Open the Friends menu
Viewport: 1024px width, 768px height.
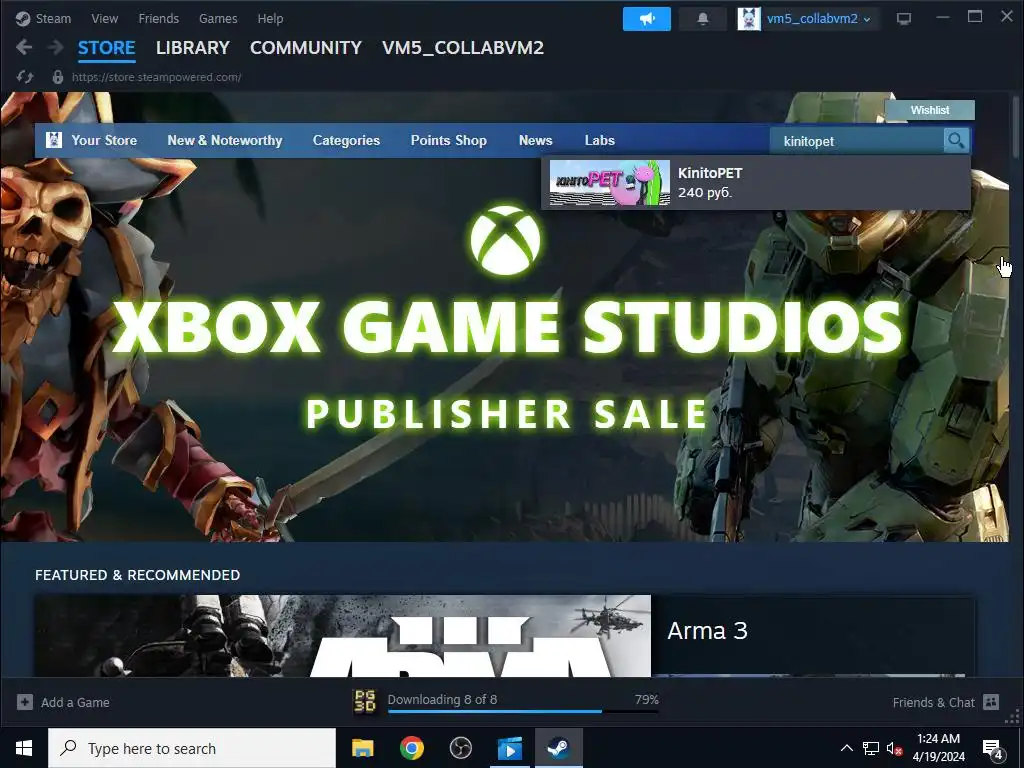coord(158,18)
